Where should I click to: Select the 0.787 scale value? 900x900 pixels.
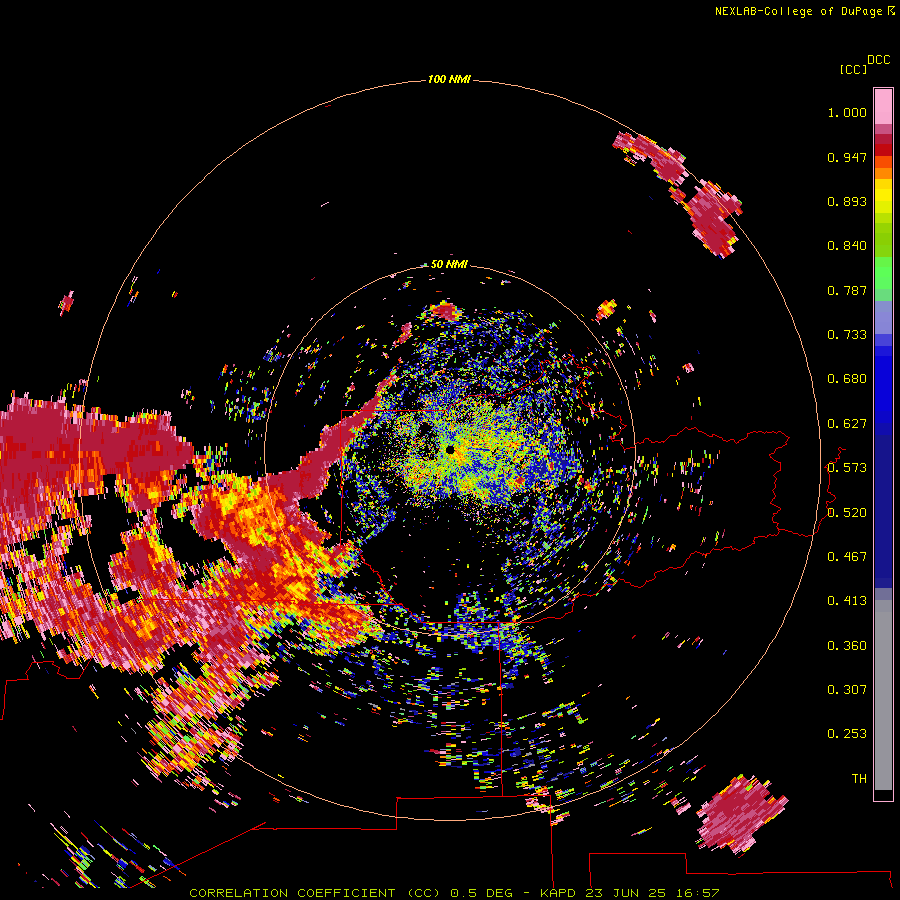(847, 290)
